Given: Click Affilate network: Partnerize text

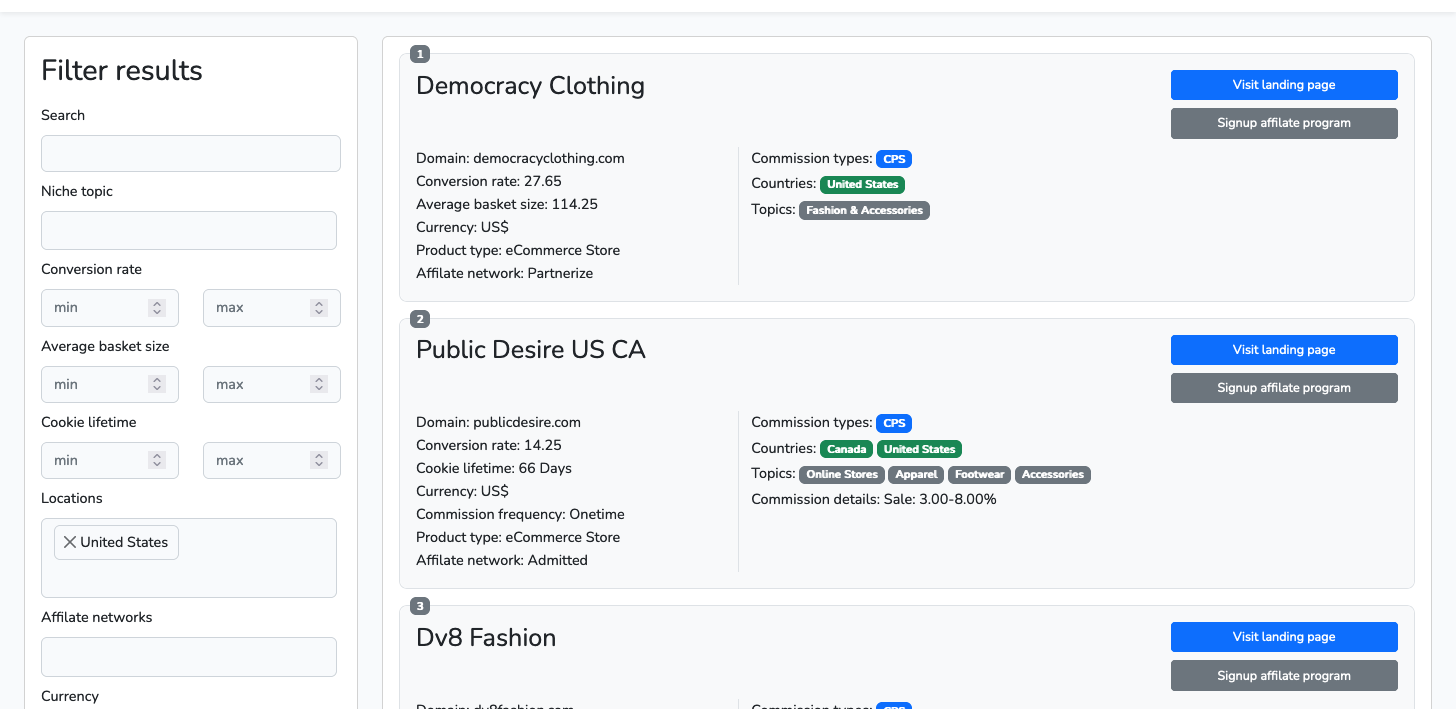Looking at the screenshot, I should 505,273.
